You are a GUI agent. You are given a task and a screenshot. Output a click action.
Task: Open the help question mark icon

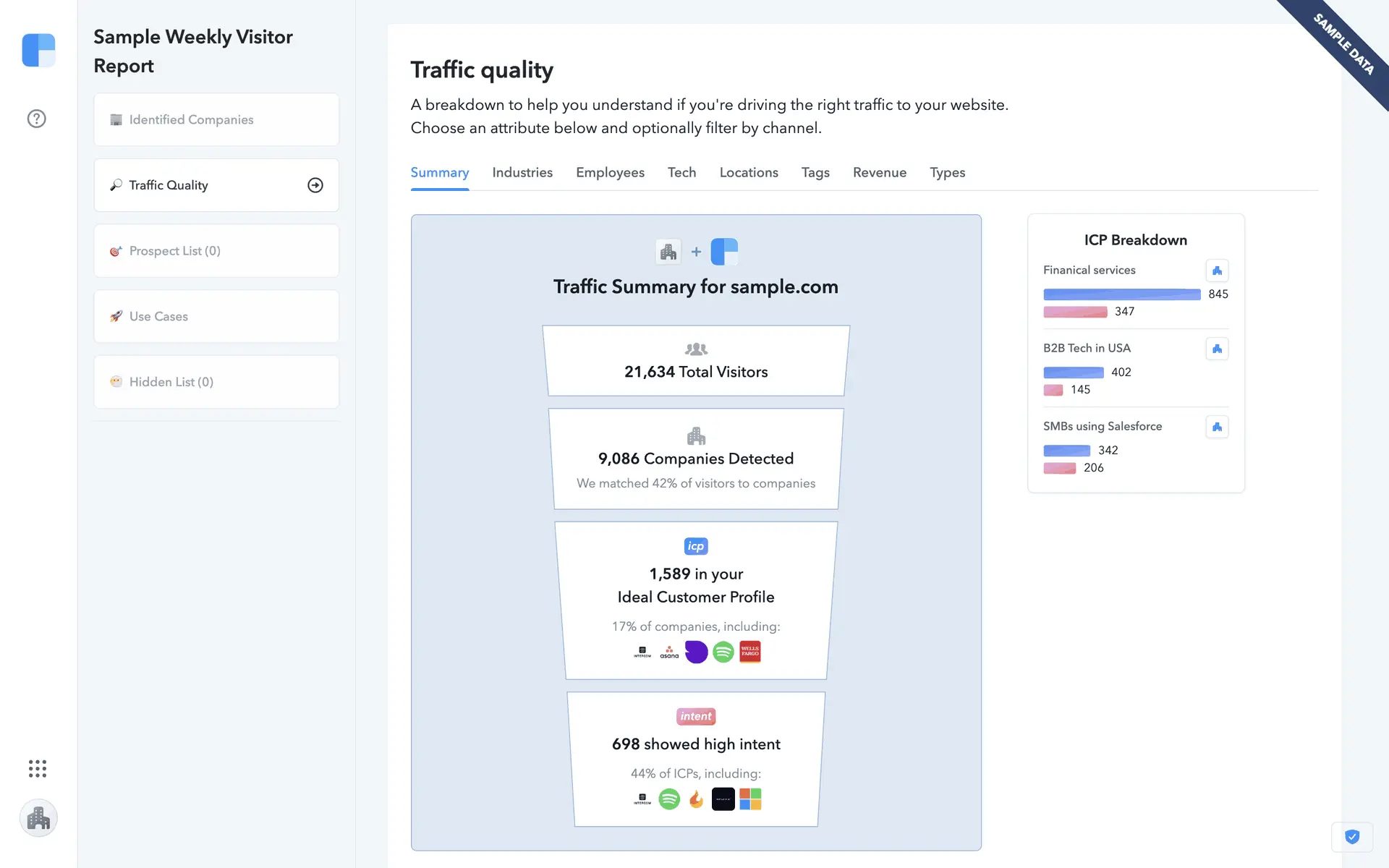(x=36, y=119)
